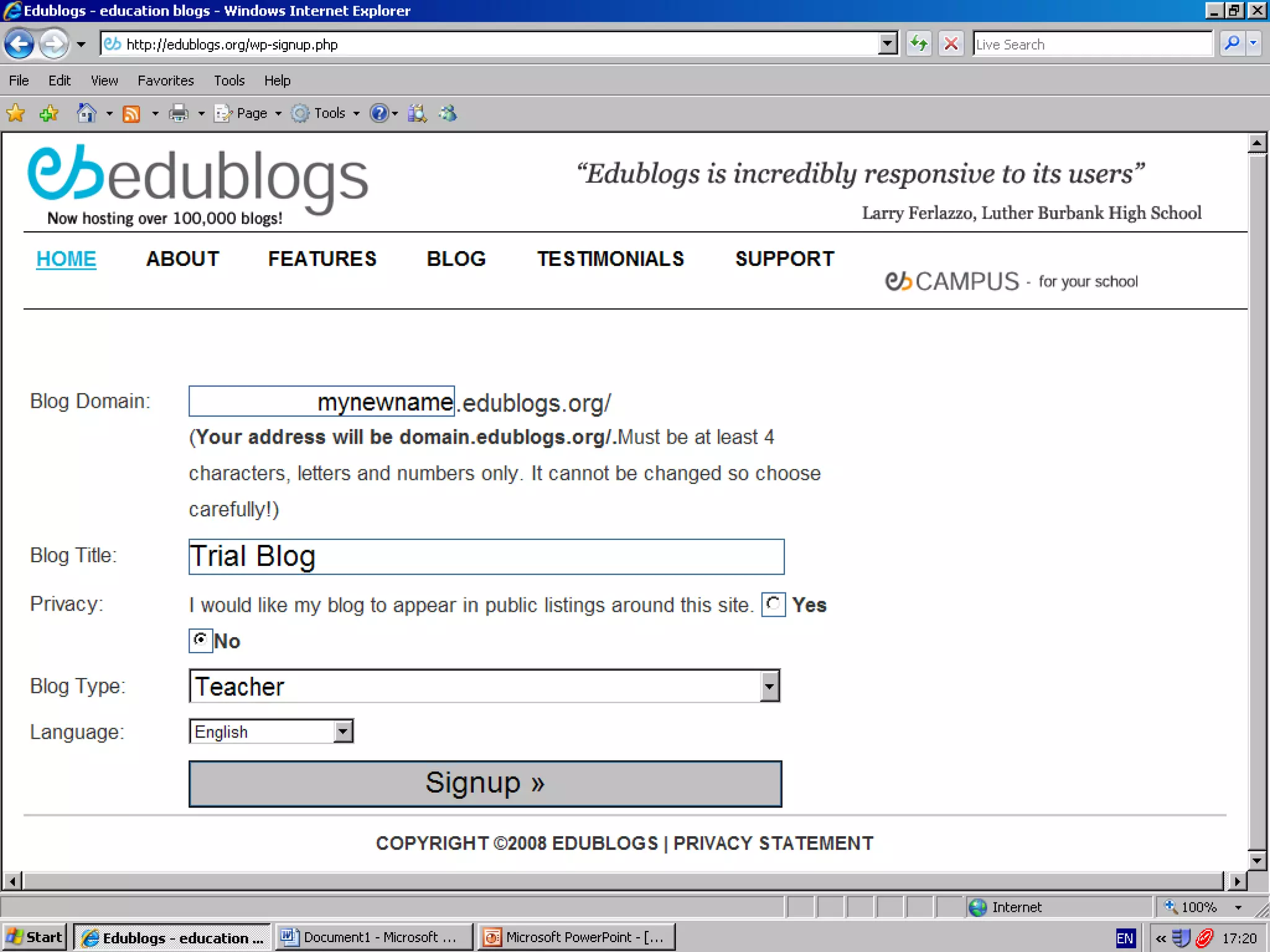Expand the address bar history dropdown

888,44
